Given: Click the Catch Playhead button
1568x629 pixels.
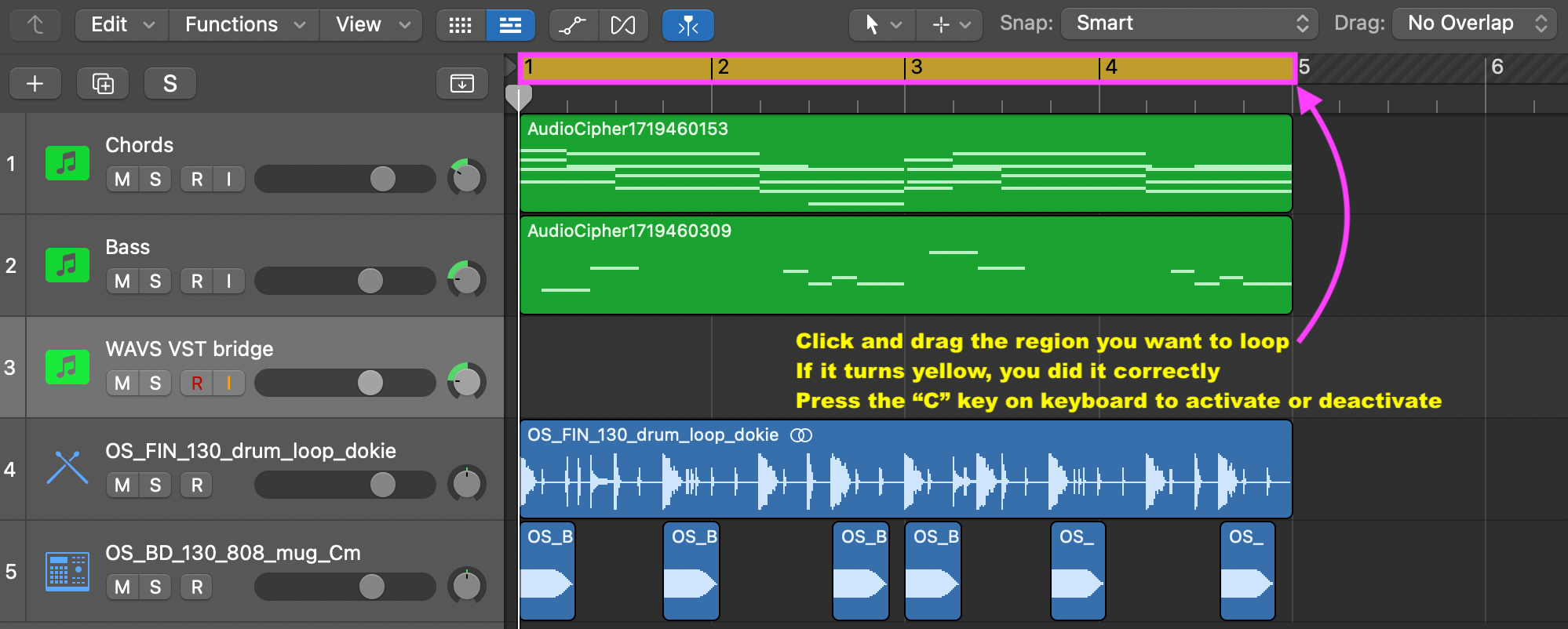Looking at the screenshot, I should point(687,25).
